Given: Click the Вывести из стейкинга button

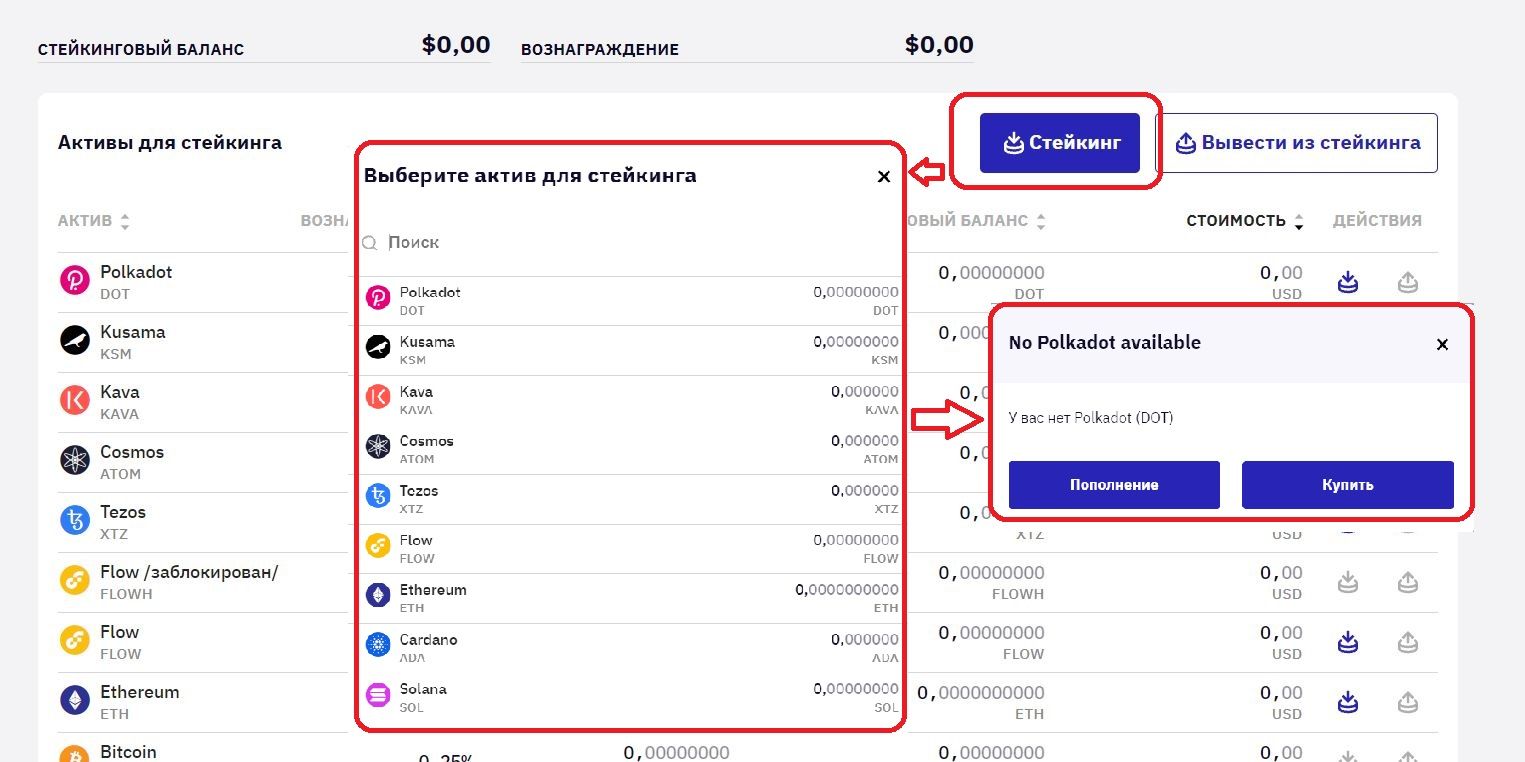Looking at the screenshot, I should pyautogui.click(x=1297, y=143).
